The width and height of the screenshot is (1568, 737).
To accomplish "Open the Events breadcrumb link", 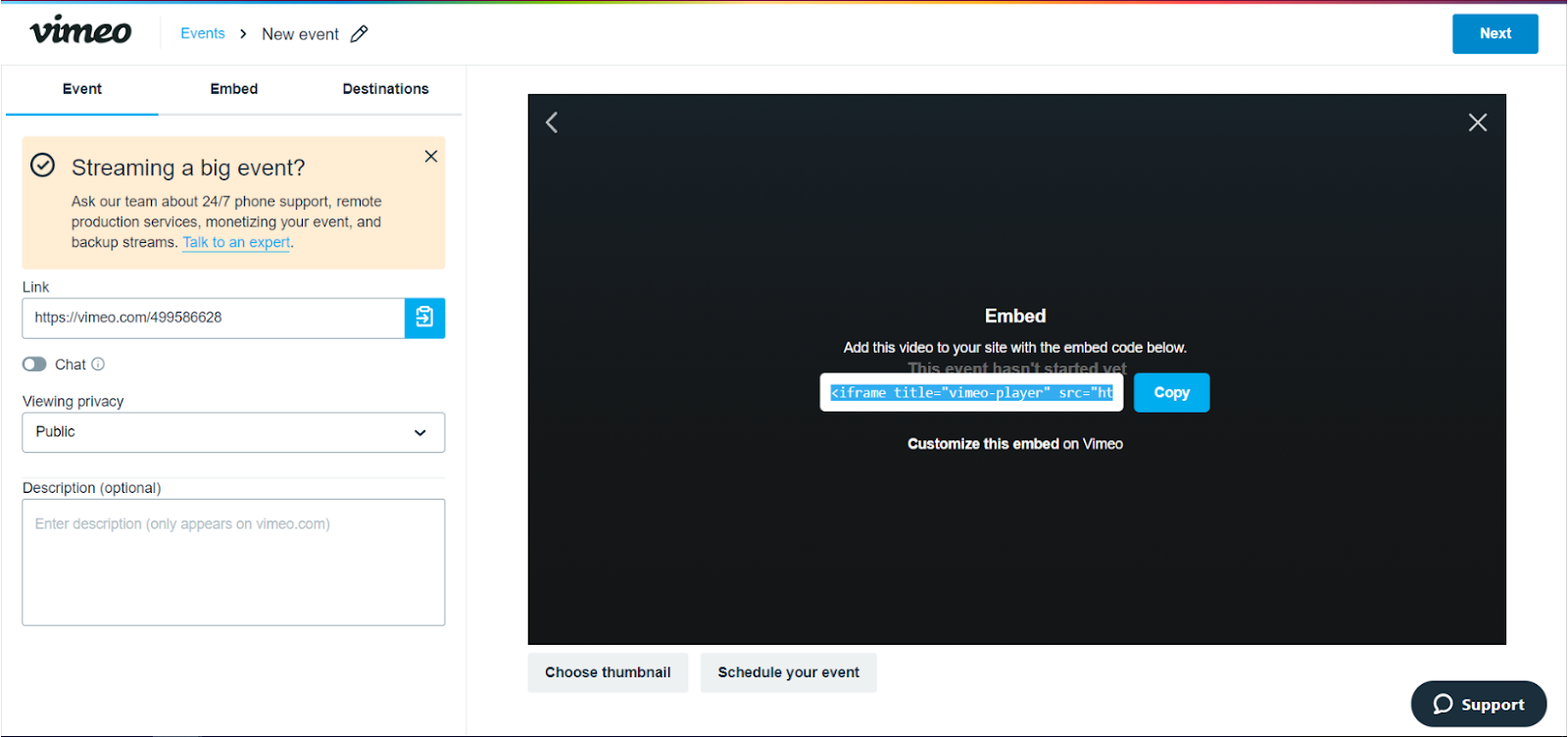I will click(x=203, y=33).
